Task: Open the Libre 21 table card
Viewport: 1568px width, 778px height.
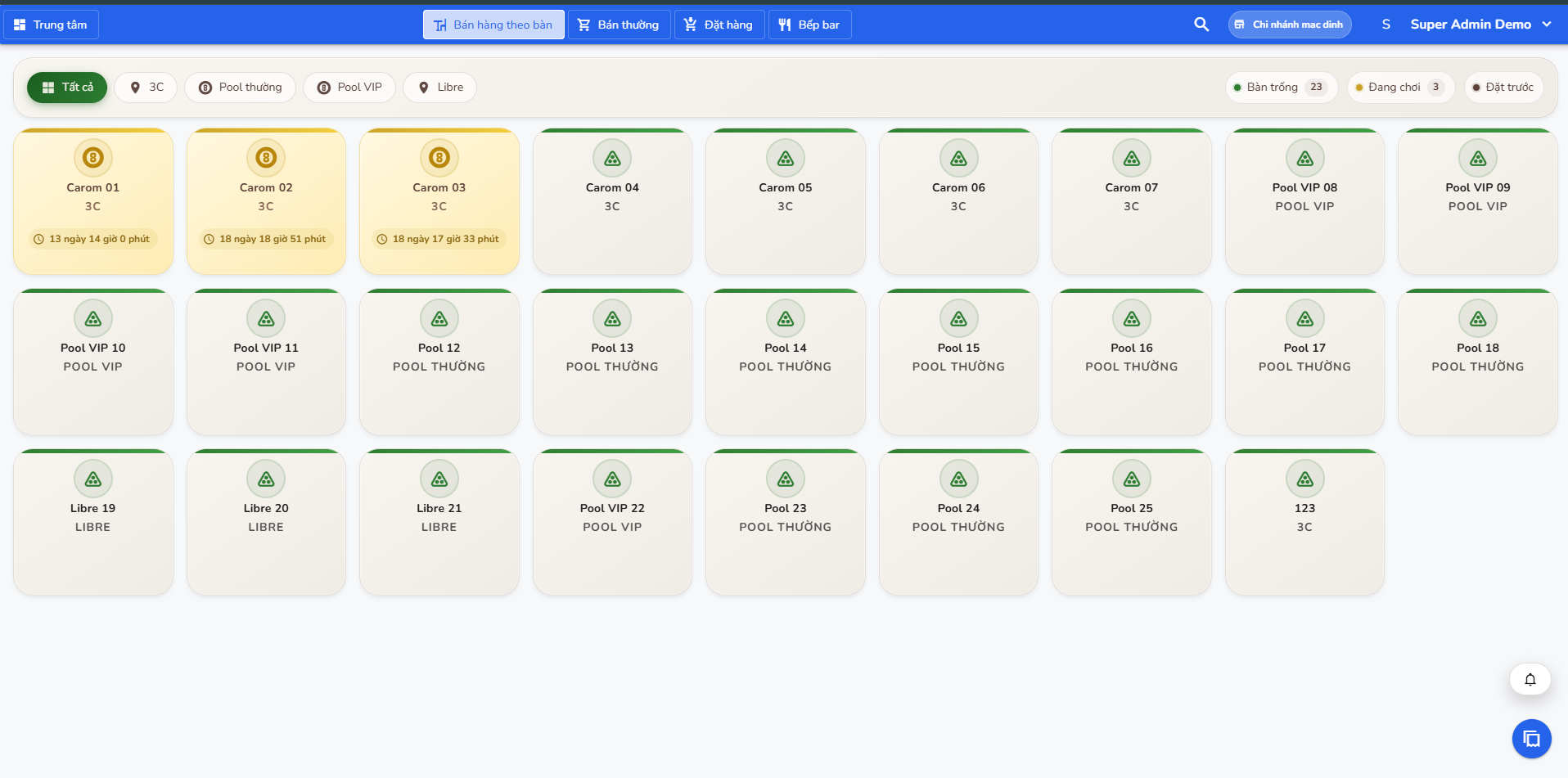Action: pos(439,522)
